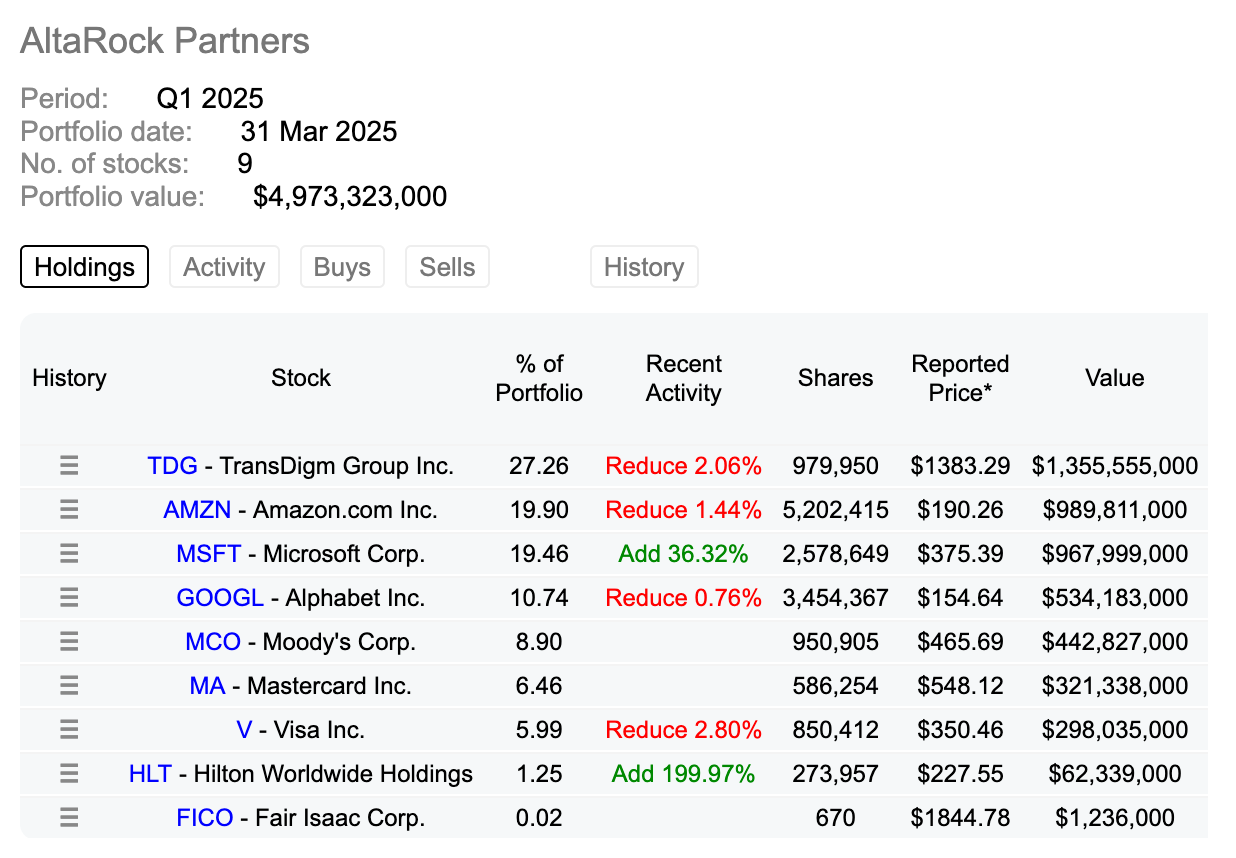
Task: Click the 'Reduce 2.06%' activity cell
Action: coord(684,466)
